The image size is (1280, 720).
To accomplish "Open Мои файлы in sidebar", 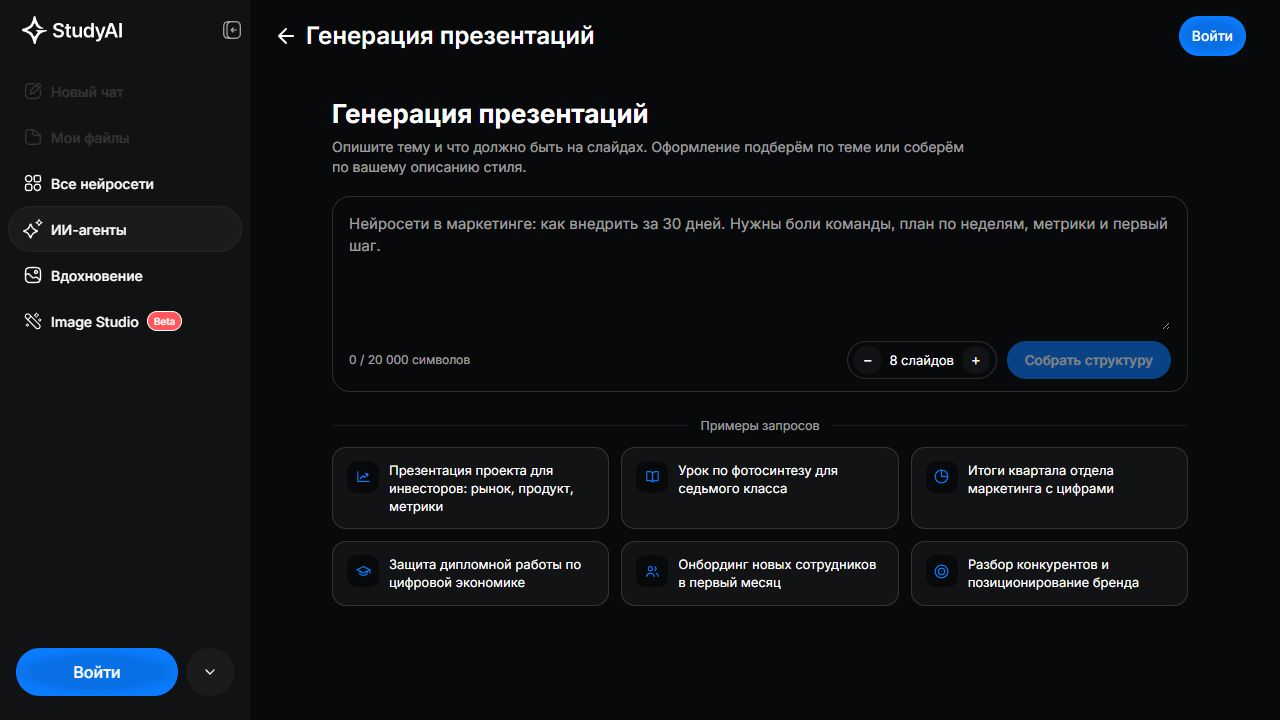I will [125, 138].
